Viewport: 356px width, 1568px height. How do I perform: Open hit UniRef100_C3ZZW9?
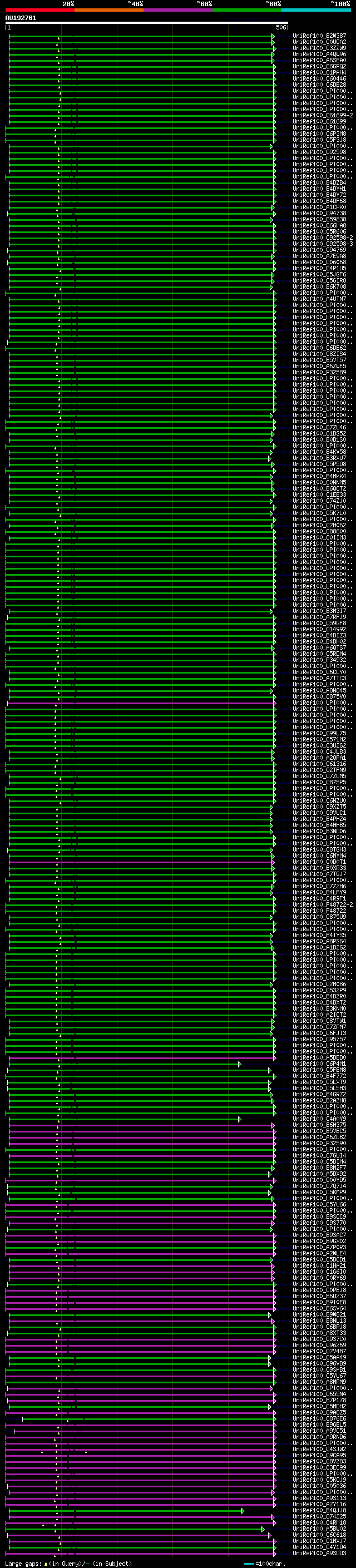coord(319,48)
